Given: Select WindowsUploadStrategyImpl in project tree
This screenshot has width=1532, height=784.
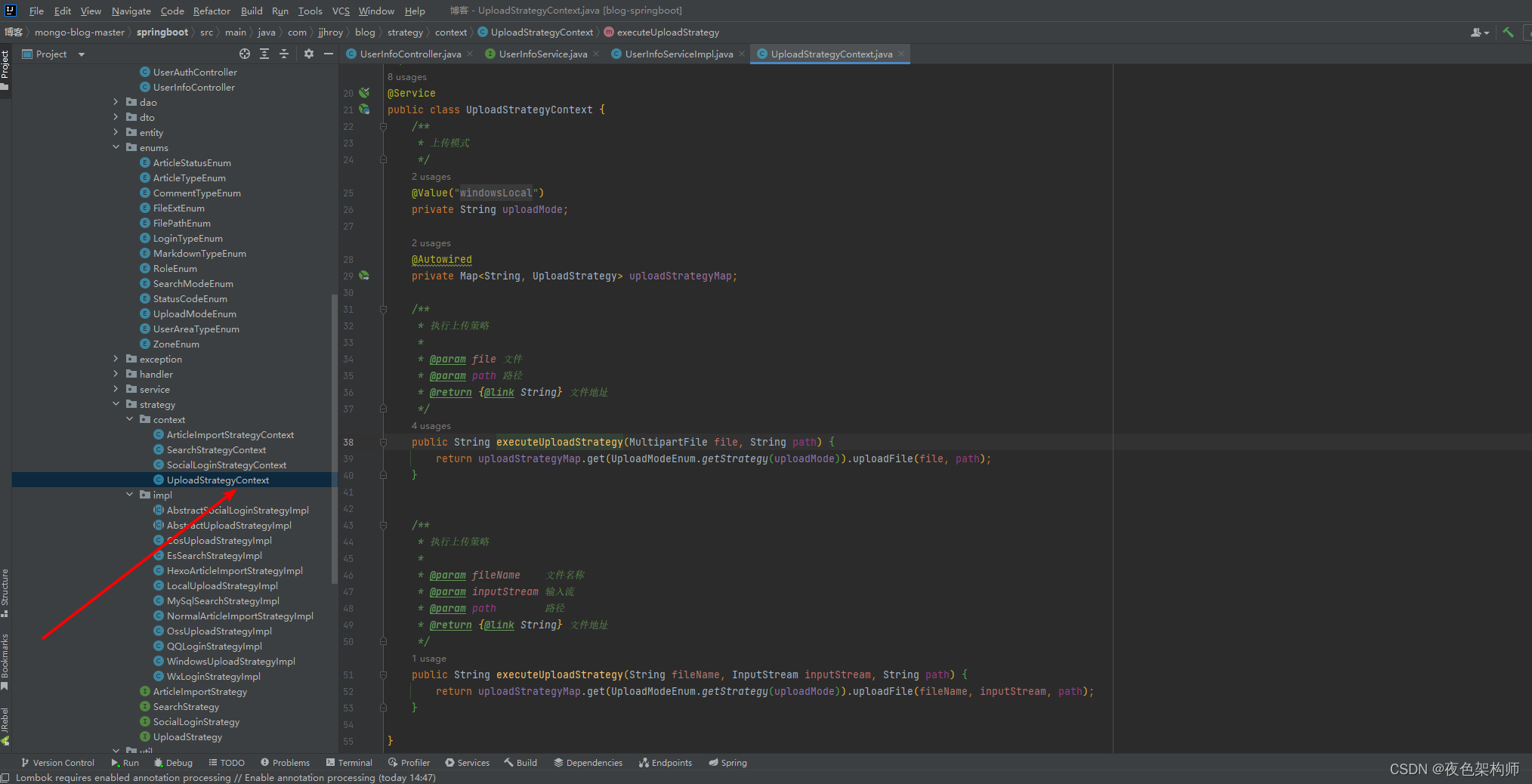Looking at the screenshot, I should (x=230, y=662).
